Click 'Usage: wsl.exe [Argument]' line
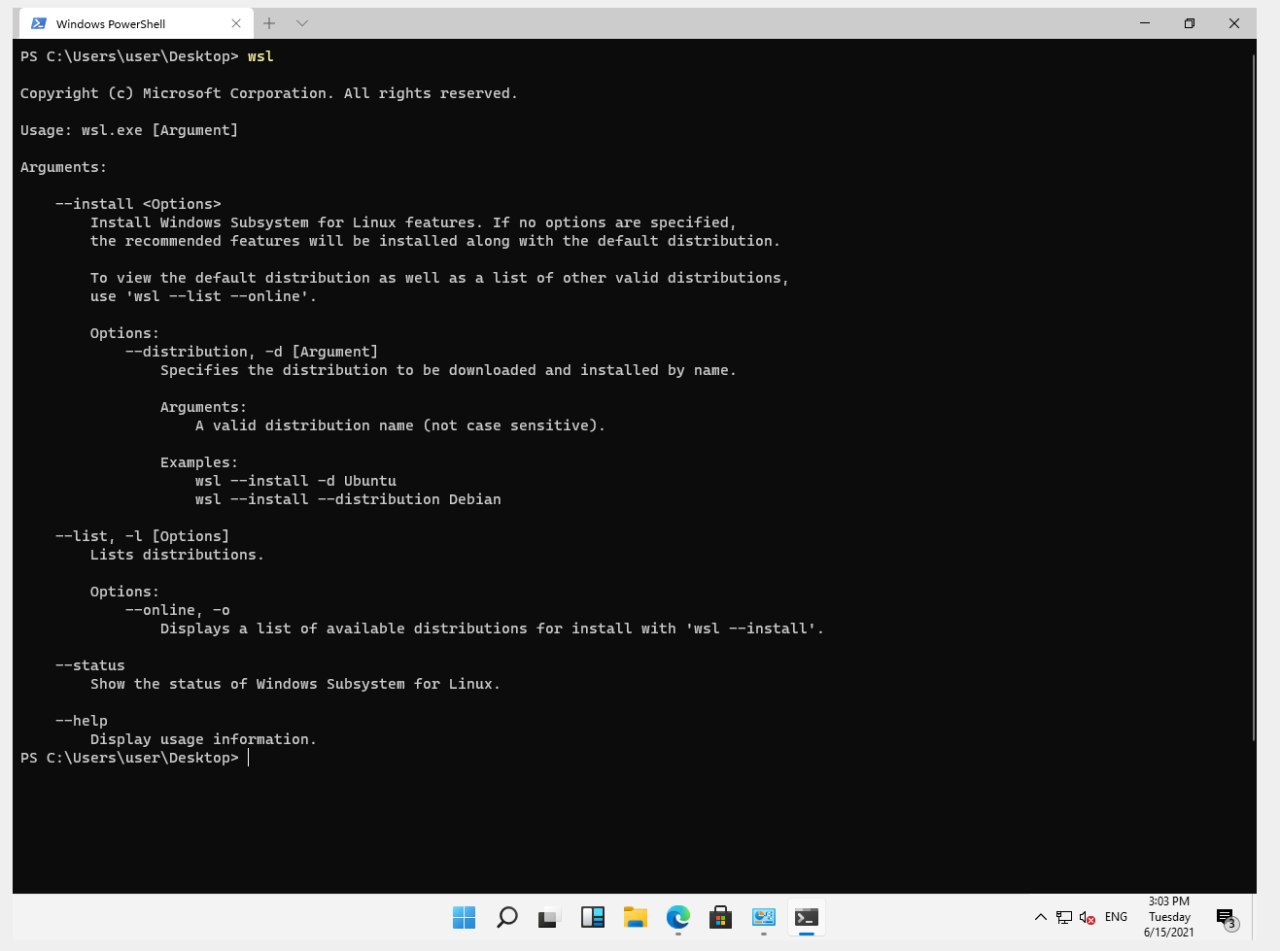This screenshot has width=1280, height=951. click(x=129, y=130)
